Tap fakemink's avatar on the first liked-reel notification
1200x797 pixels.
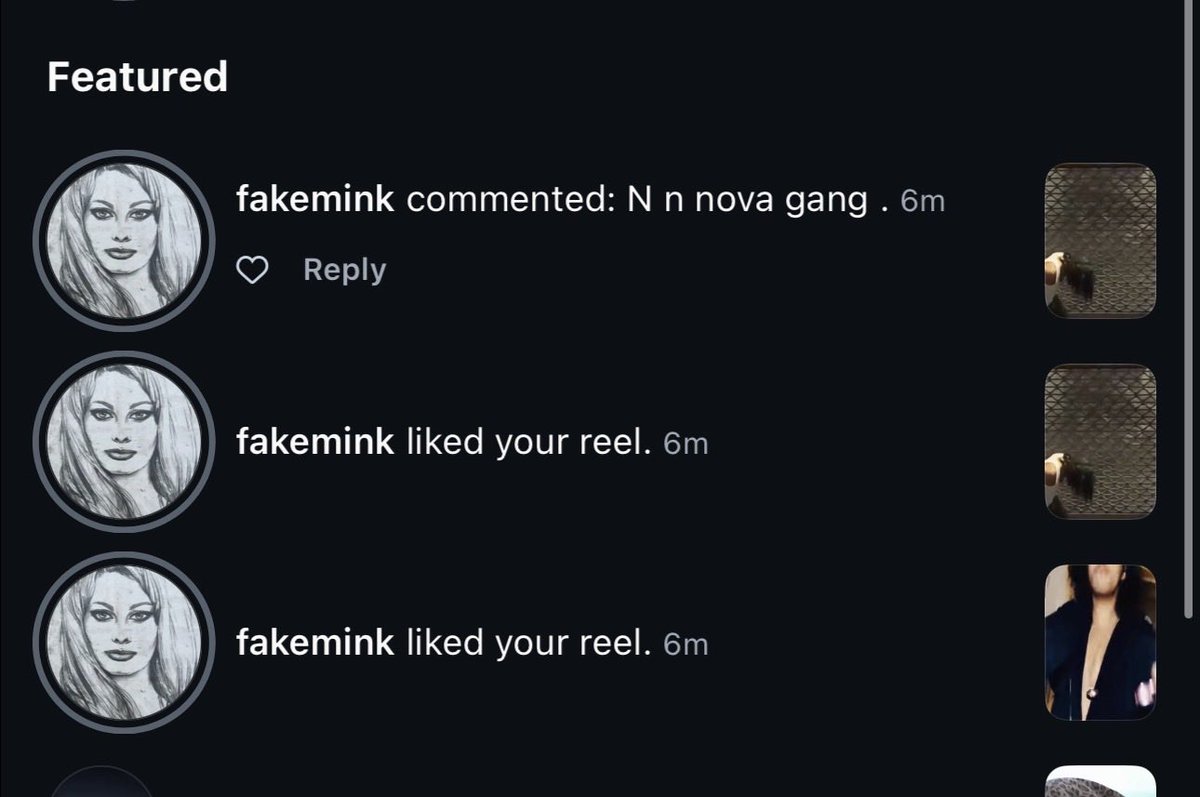pos(123,441)
